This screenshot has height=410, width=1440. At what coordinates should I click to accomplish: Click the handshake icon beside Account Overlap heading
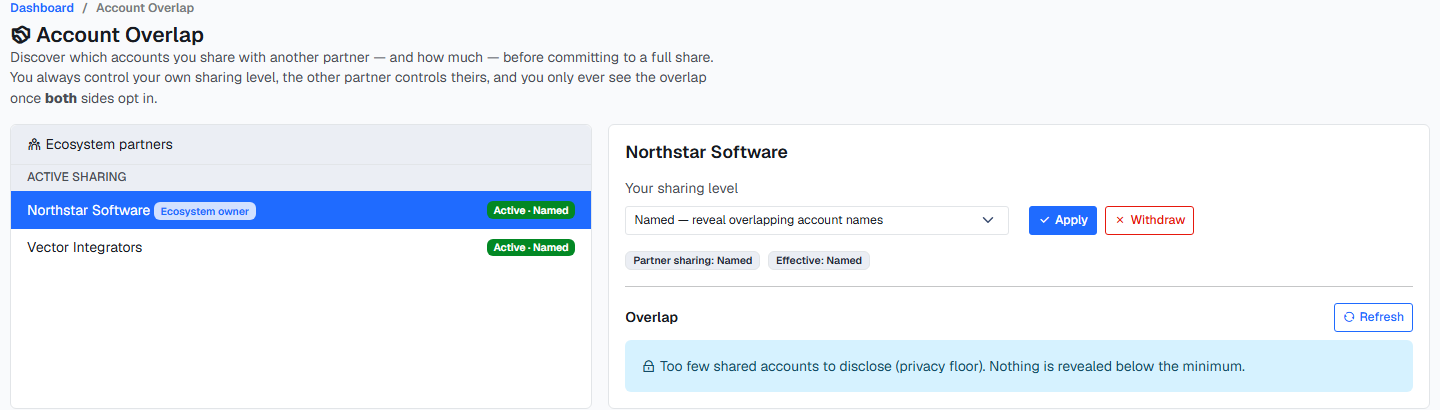(21, 35)
